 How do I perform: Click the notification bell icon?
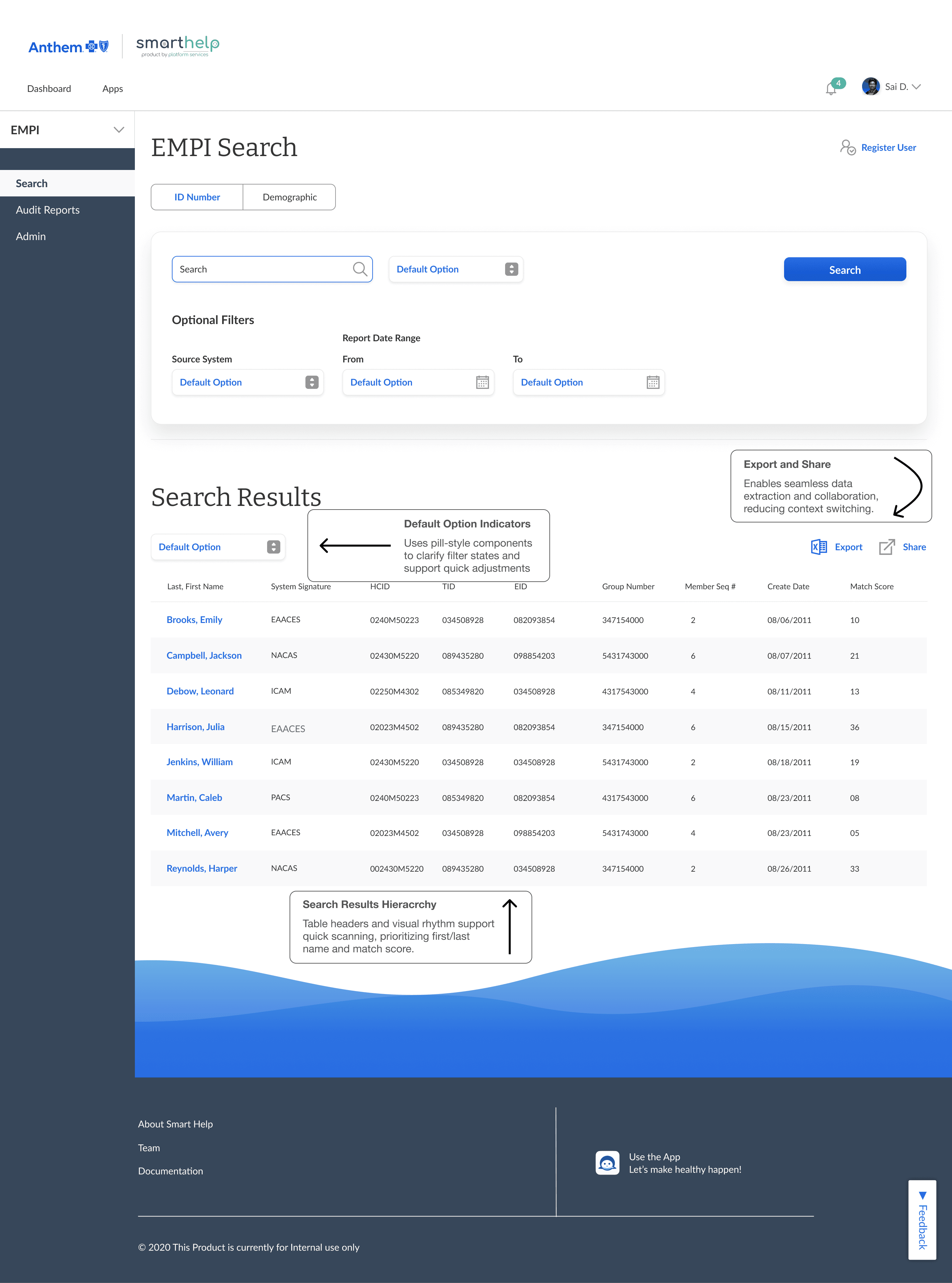831,88
